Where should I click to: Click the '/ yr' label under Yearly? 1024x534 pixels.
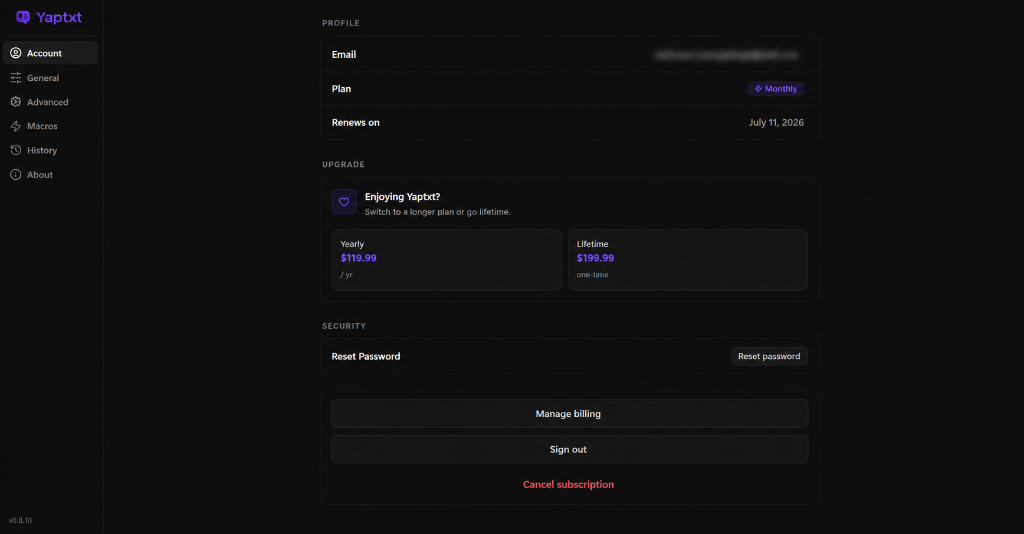[x=346, y=275]
